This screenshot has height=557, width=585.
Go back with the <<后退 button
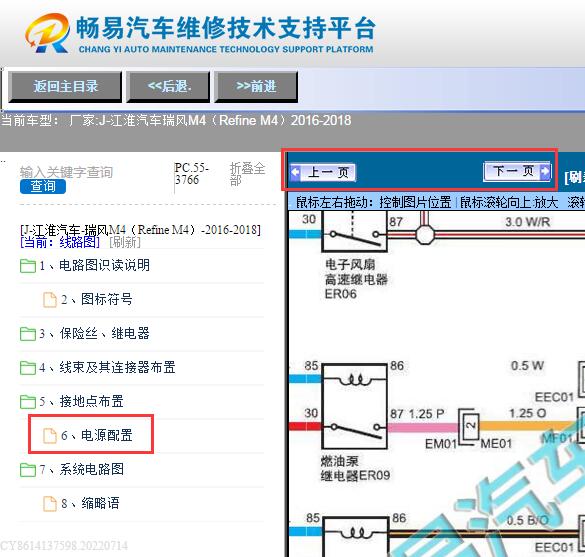[168, 87]
